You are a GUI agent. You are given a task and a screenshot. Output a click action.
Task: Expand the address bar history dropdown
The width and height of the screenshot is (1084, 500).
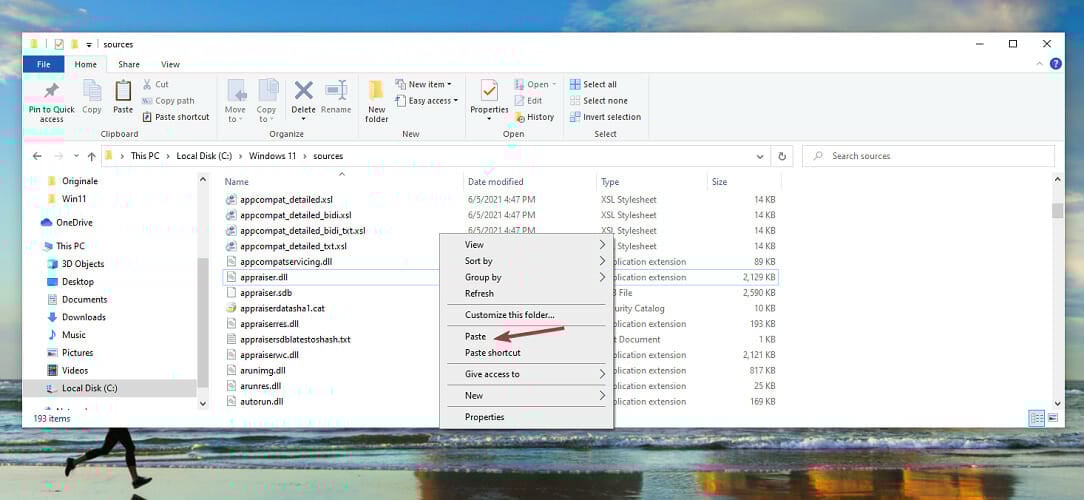tap(761, 156)
